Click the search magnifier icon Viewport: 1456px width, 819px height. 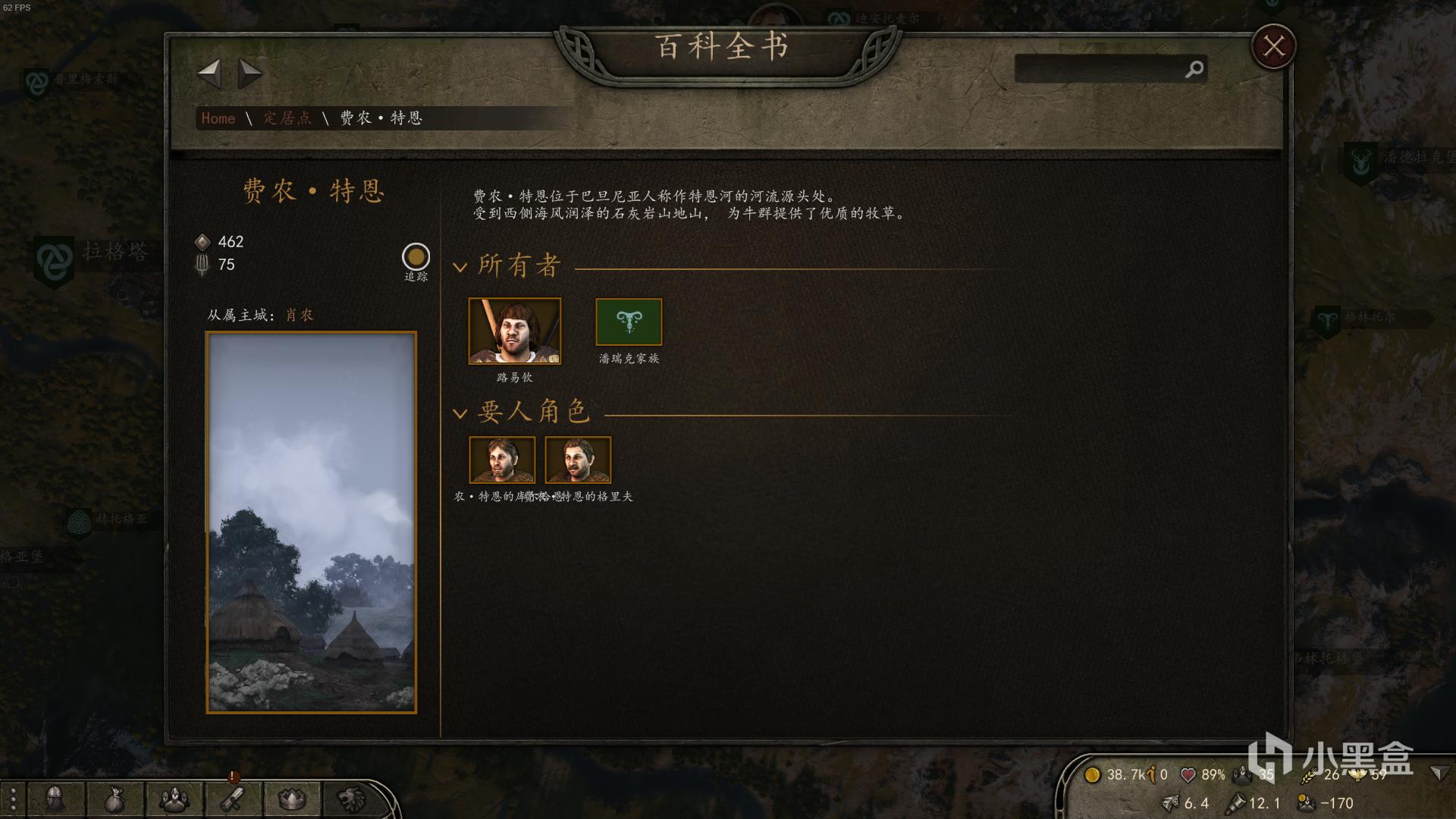[x=1194, y=69]
